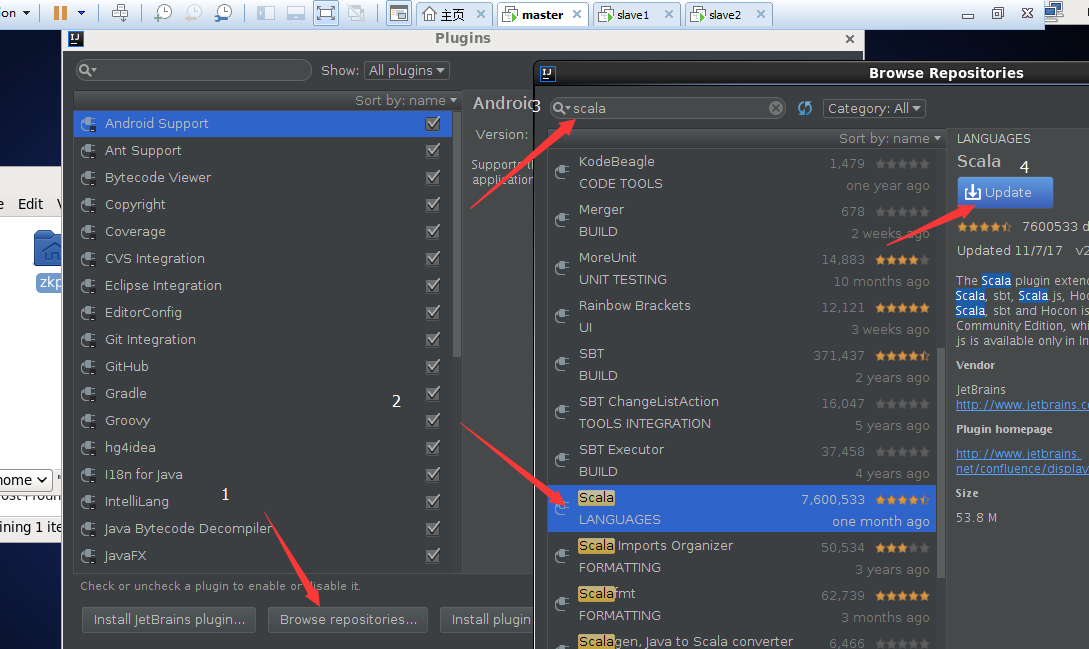Uncheck the Ant Support plugin checkbox
The height and width of the screenshot is (649, 1089).
[433, 150]
